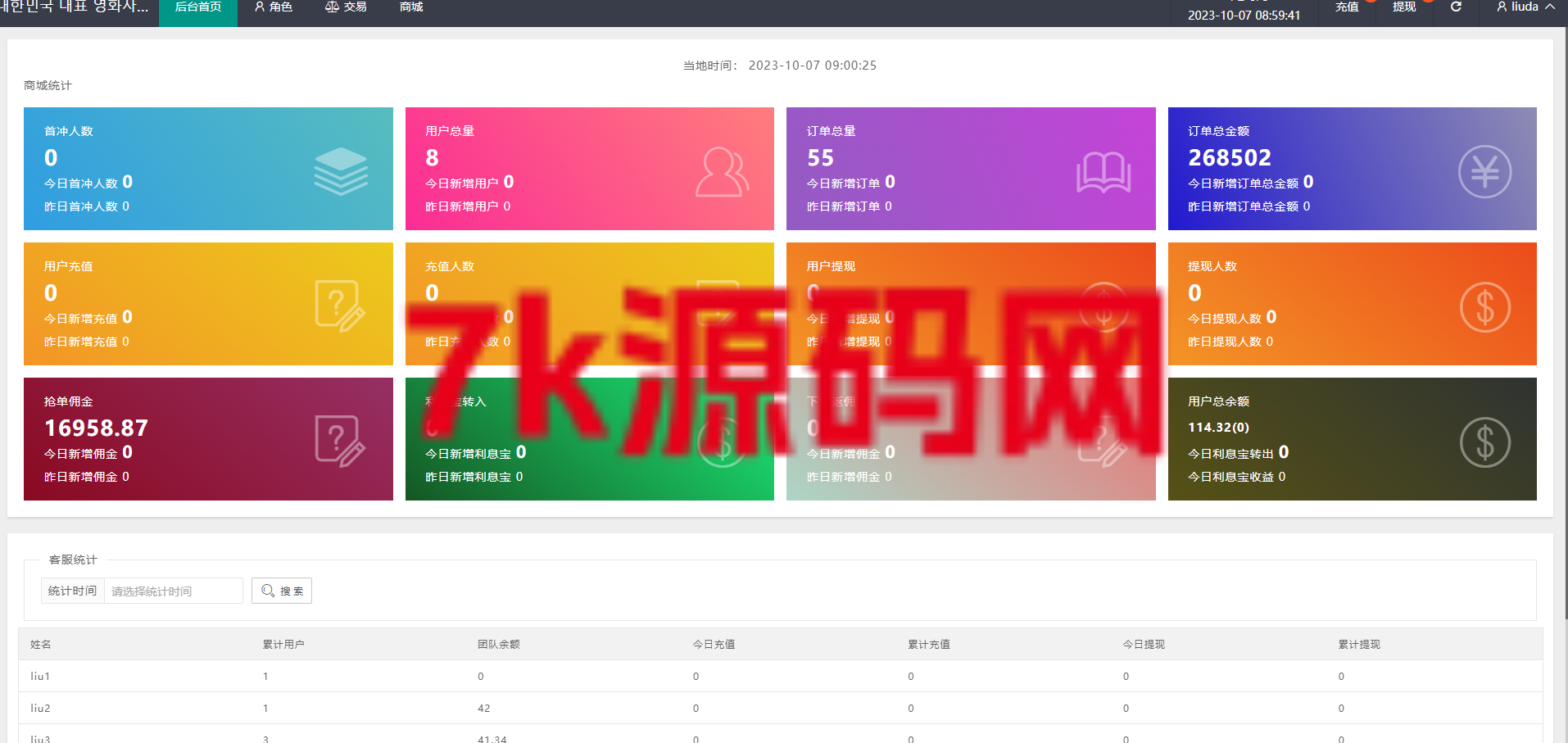Click the layers icon in 首冲人数 card
Image resolution: width=1568 pixels, height=743 pixels.
click(341, 171)
